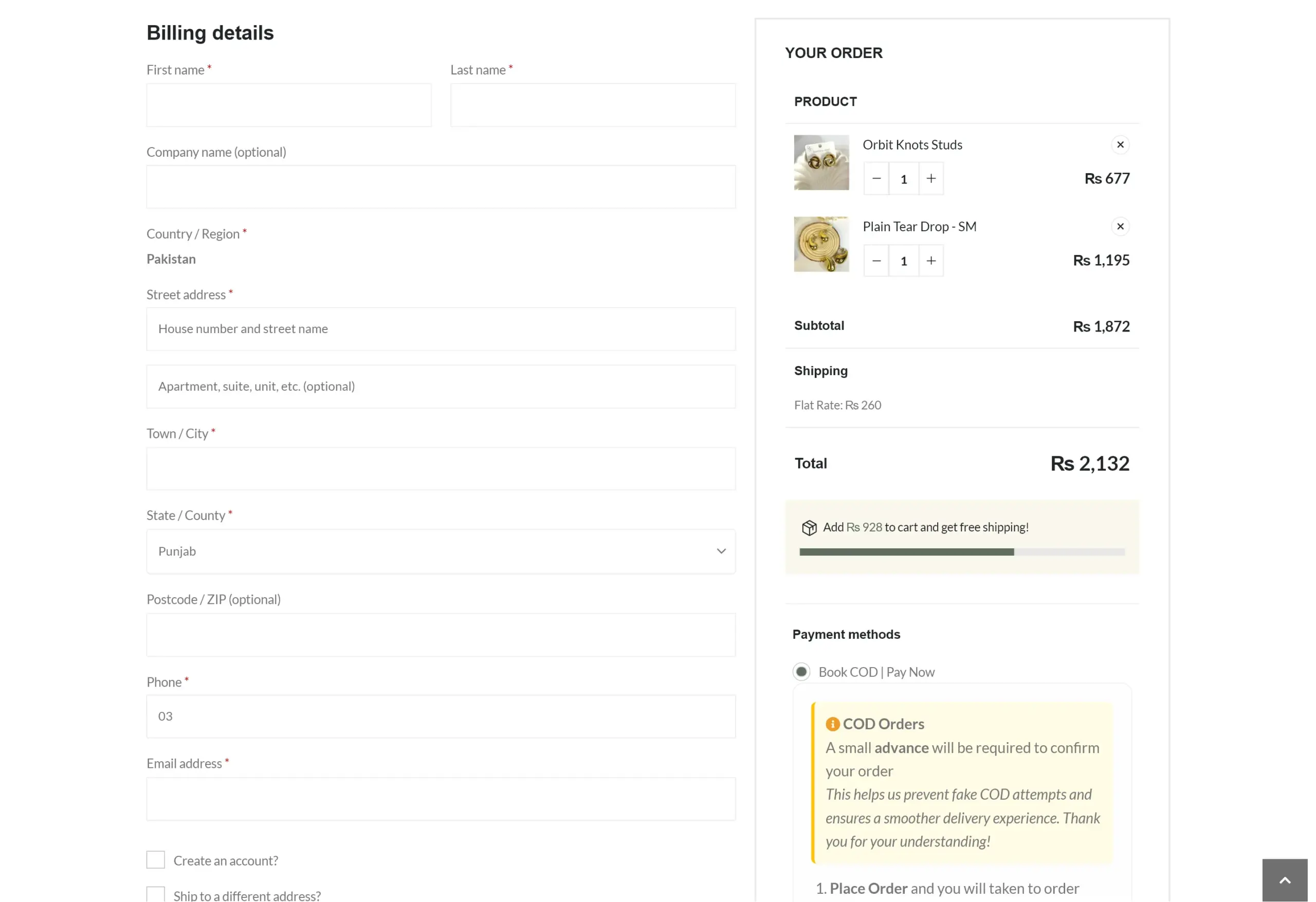
Task: Increase Orbit Knots Studs quantity
Action: [930, 179]
